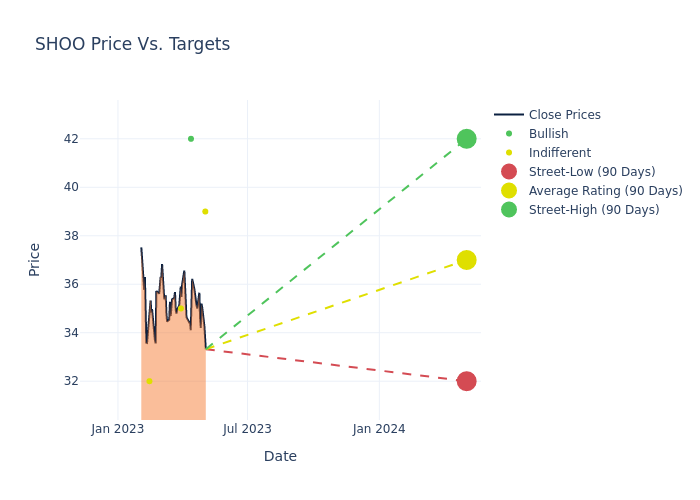Click the Close Prices legend line icon
Image resolution: width=700 pixels, height=500 pixels.
[509, 115]
